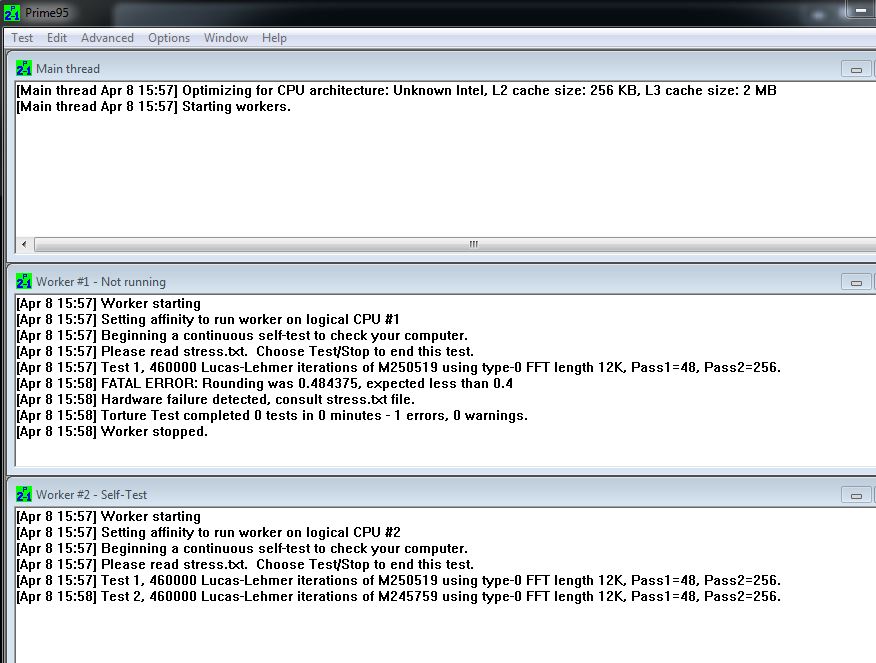Click Worker #1 'Beginning a continuous self-test' line
The width and height of the screenshot is (876, 663).
(x=242, y=336)
